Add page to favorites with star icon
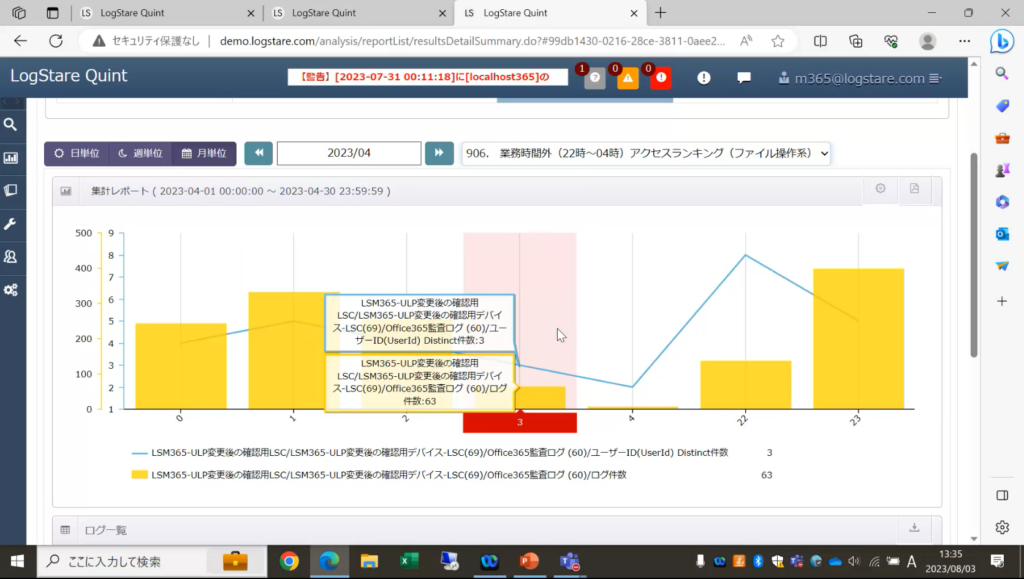 pyautogui.click(x=778, y=41)
